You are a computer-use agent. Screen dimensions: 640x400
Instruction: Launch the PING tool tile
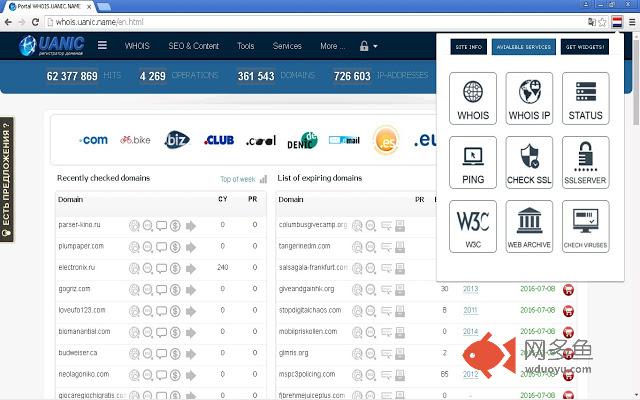[473, 162]
